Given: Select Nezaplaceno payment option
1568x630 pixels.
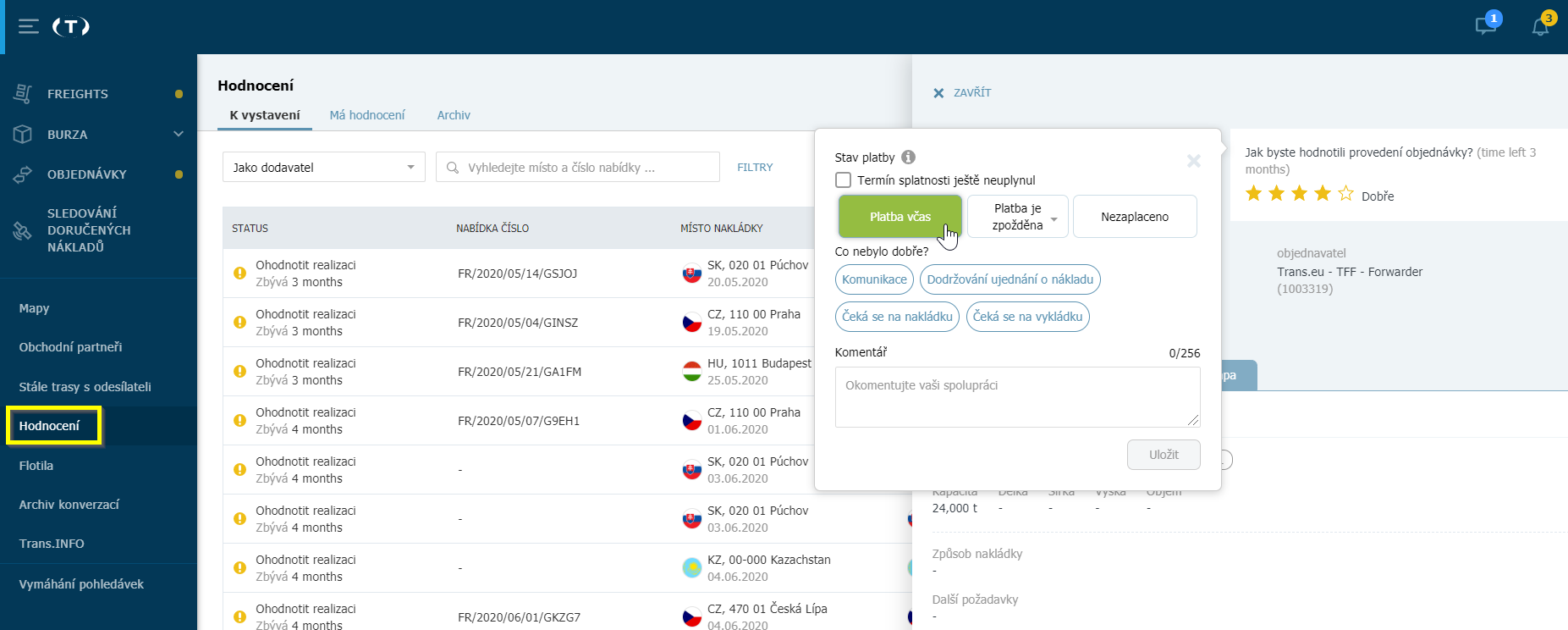Looking at the screenshot, I should point(1135,217).
